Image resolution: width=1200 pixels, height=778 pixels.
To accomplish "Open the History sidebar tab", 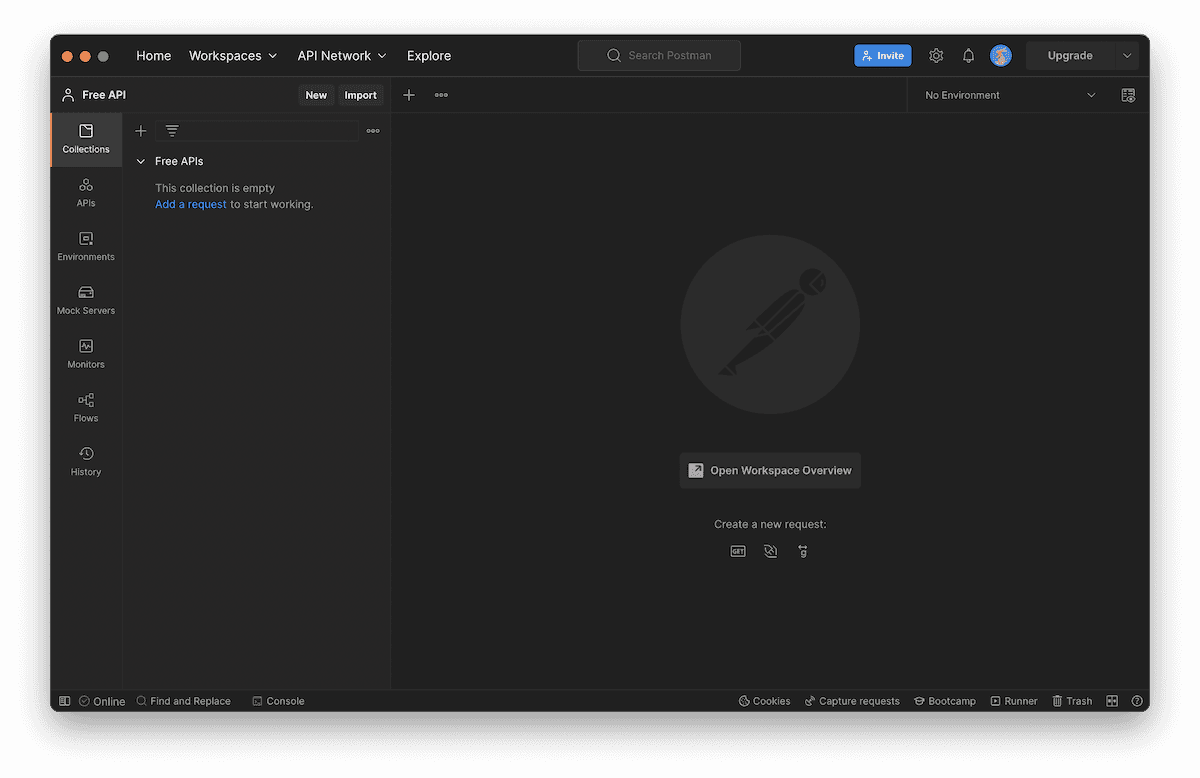I will coord(86,462).
